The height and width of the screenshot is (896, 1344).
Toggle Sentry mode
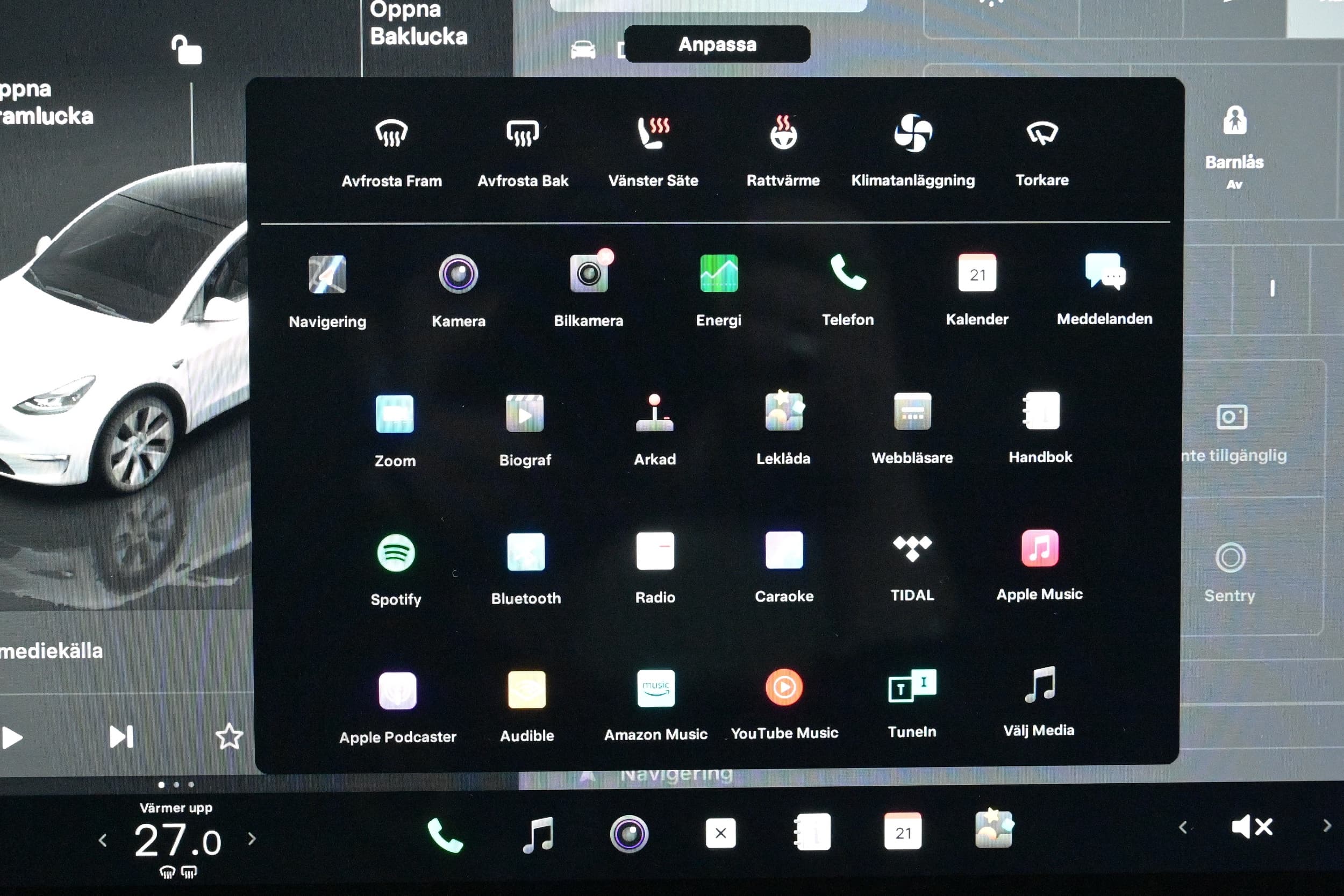click(x=1229, y=558)
